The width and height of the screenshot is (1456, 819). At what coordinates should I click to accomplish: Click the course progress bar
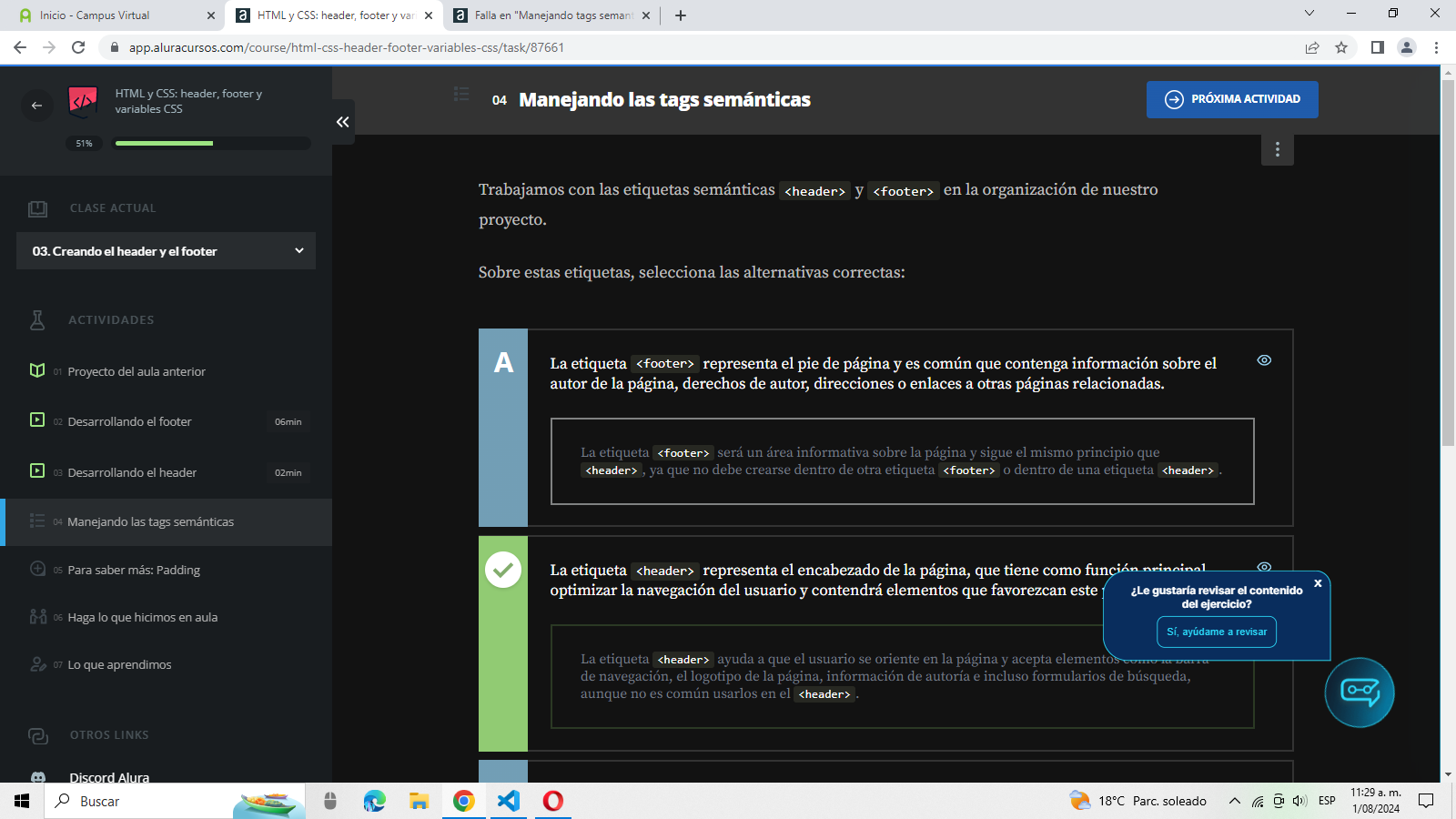point(212,143)
